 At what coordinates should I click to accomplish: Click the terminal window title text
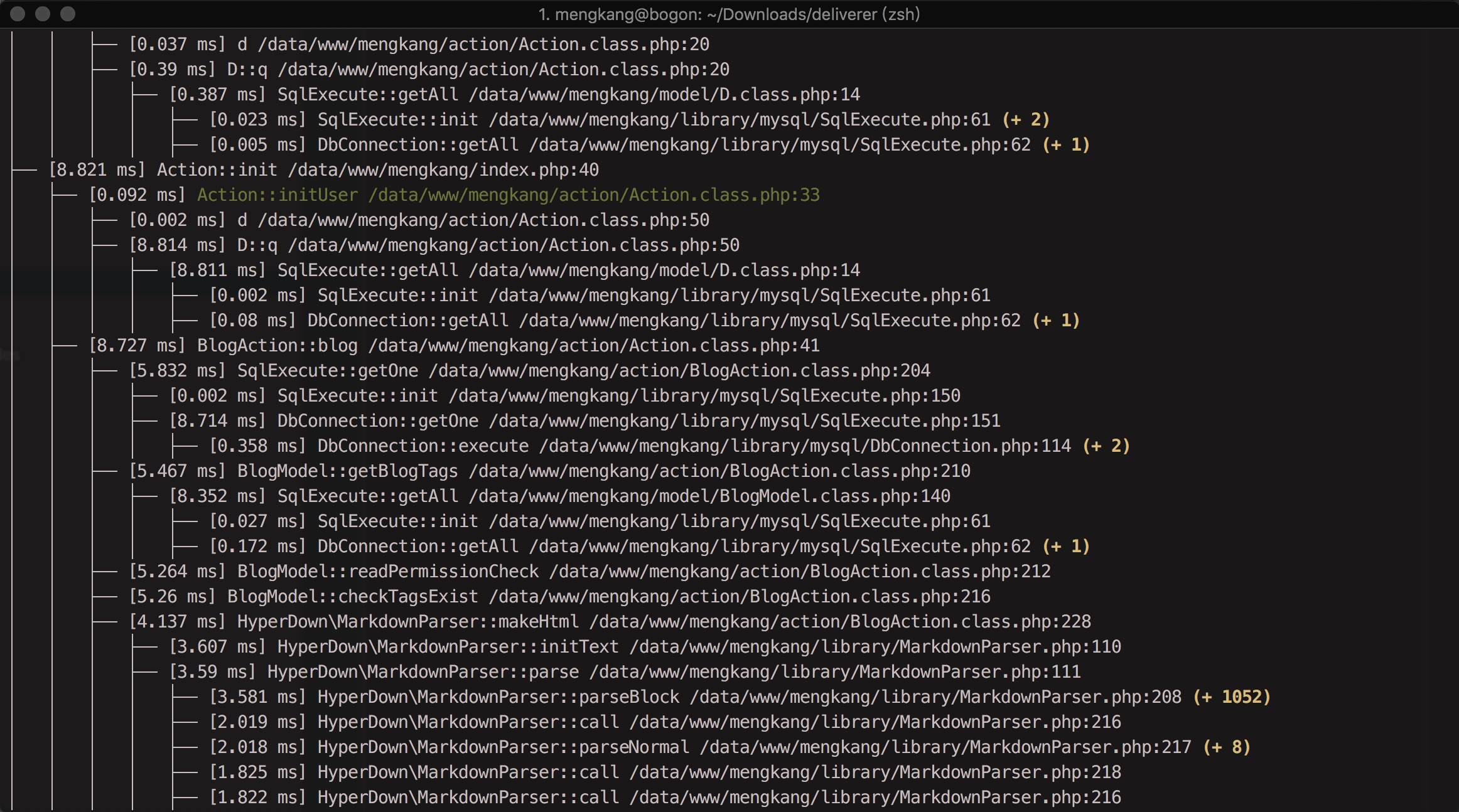729,14
